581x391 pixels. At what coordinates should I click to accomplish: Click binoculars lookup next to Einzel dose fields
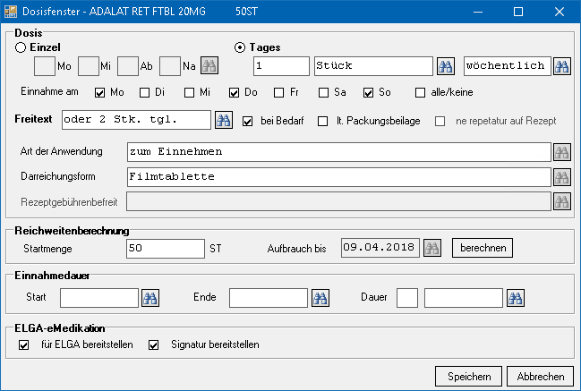coord(209,66)
